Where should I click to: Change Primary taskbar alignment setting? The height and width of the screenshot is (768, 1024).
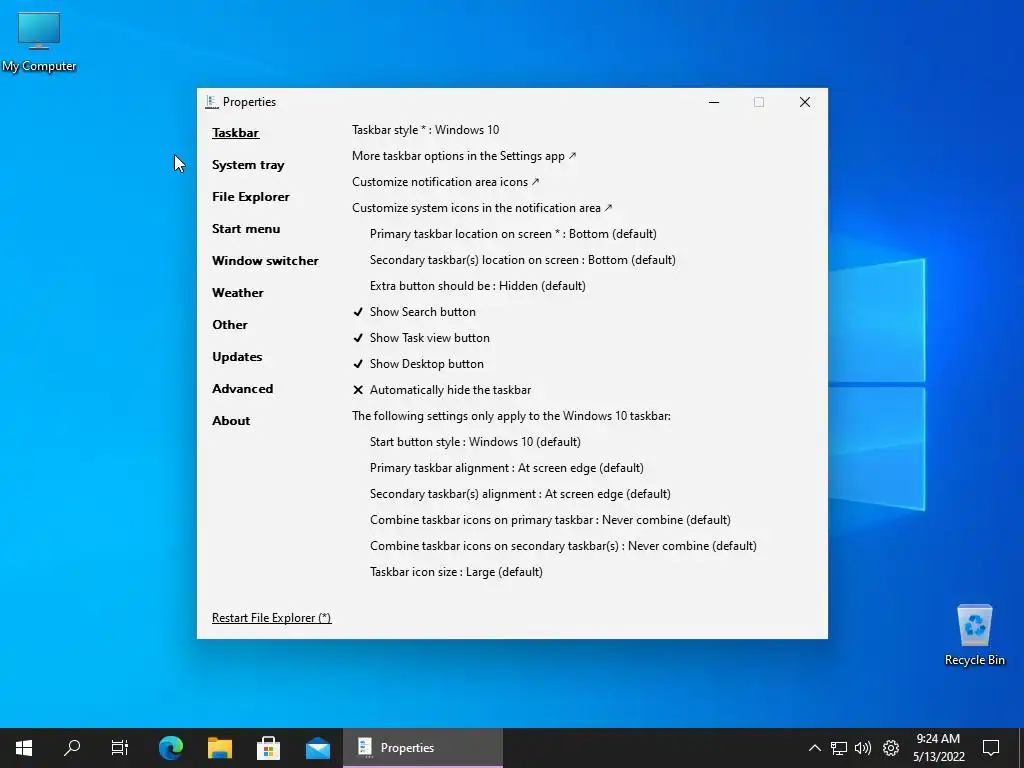tap(507, 468)
